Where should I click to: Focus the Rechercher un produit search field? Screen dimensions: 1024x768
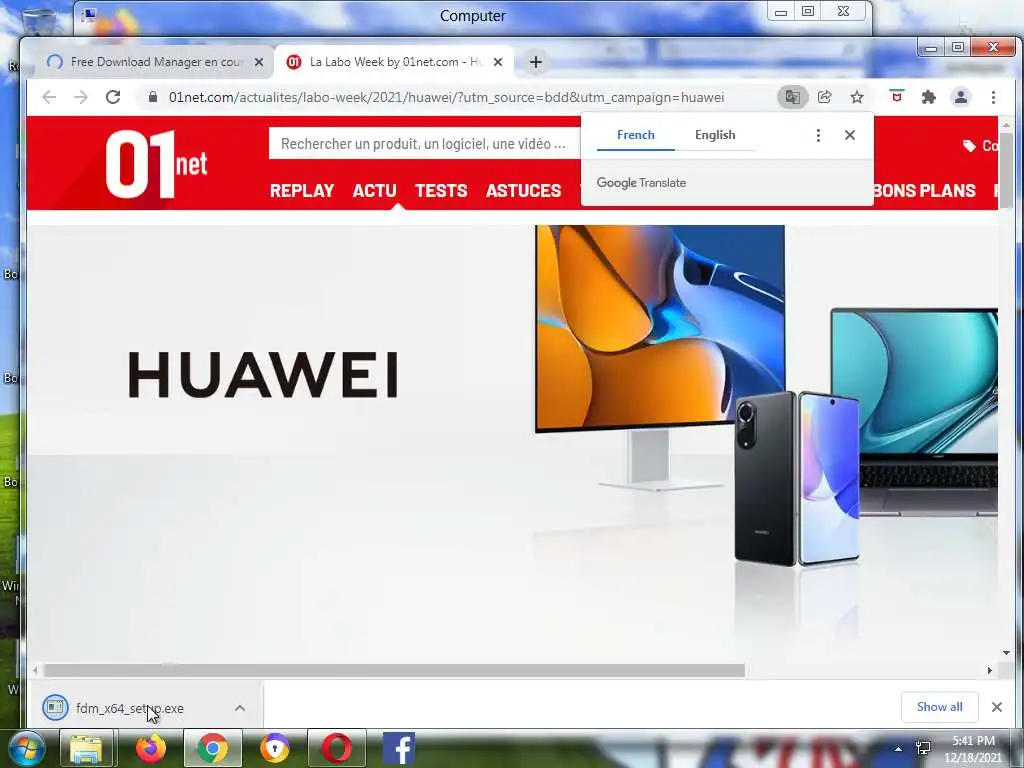(x=424, y=144)
